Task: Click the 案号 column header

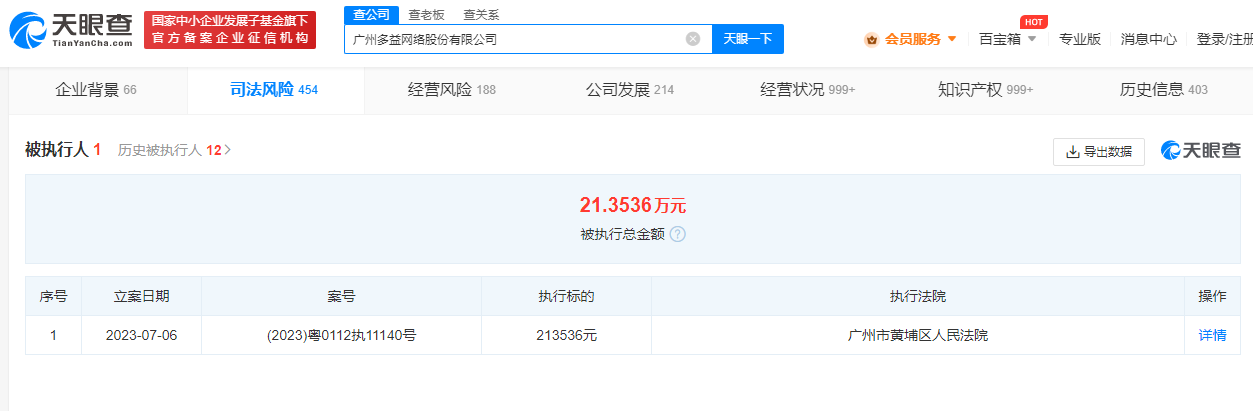Action: pos(341,296)
